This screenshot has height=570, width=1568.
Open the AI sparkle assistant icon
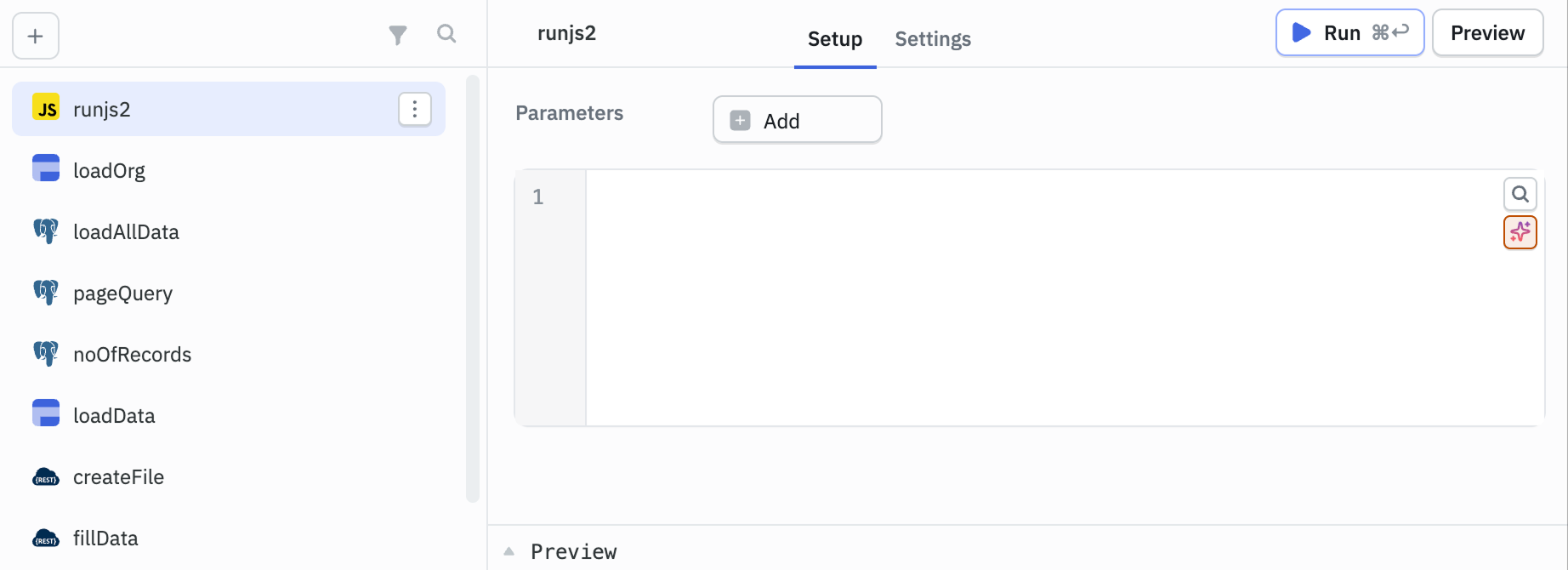(x=1520, y=232)
